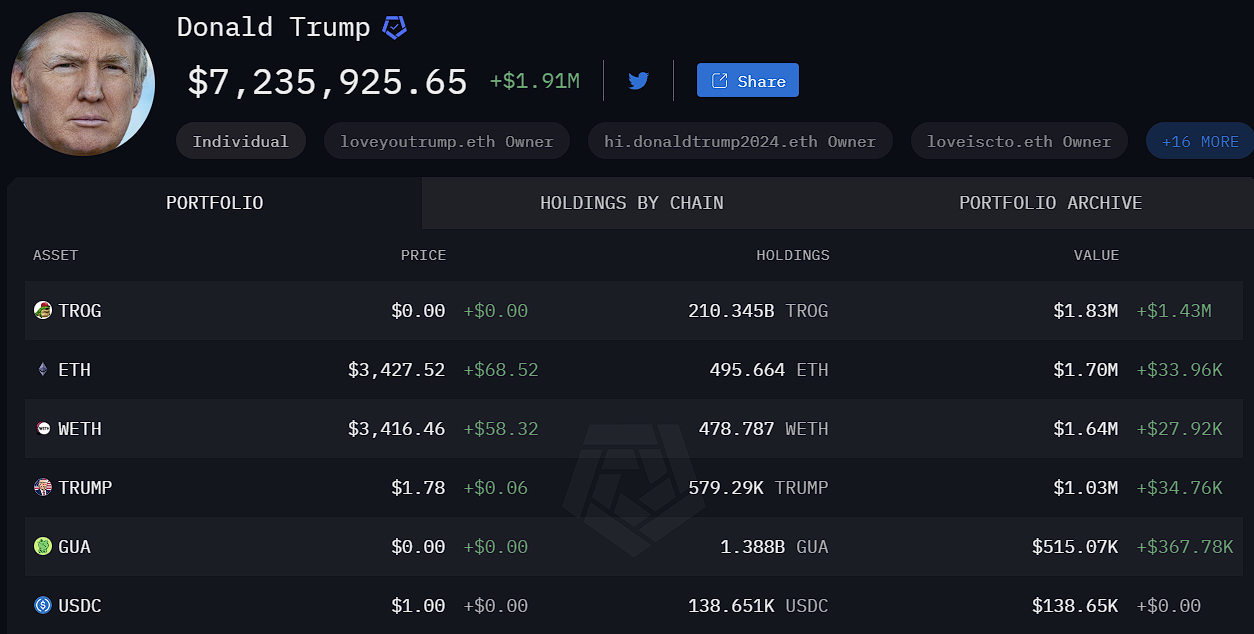Switch to Holdings By Chain tab
The height and width of the screenshot is (634, 1254).
(631, 203)
